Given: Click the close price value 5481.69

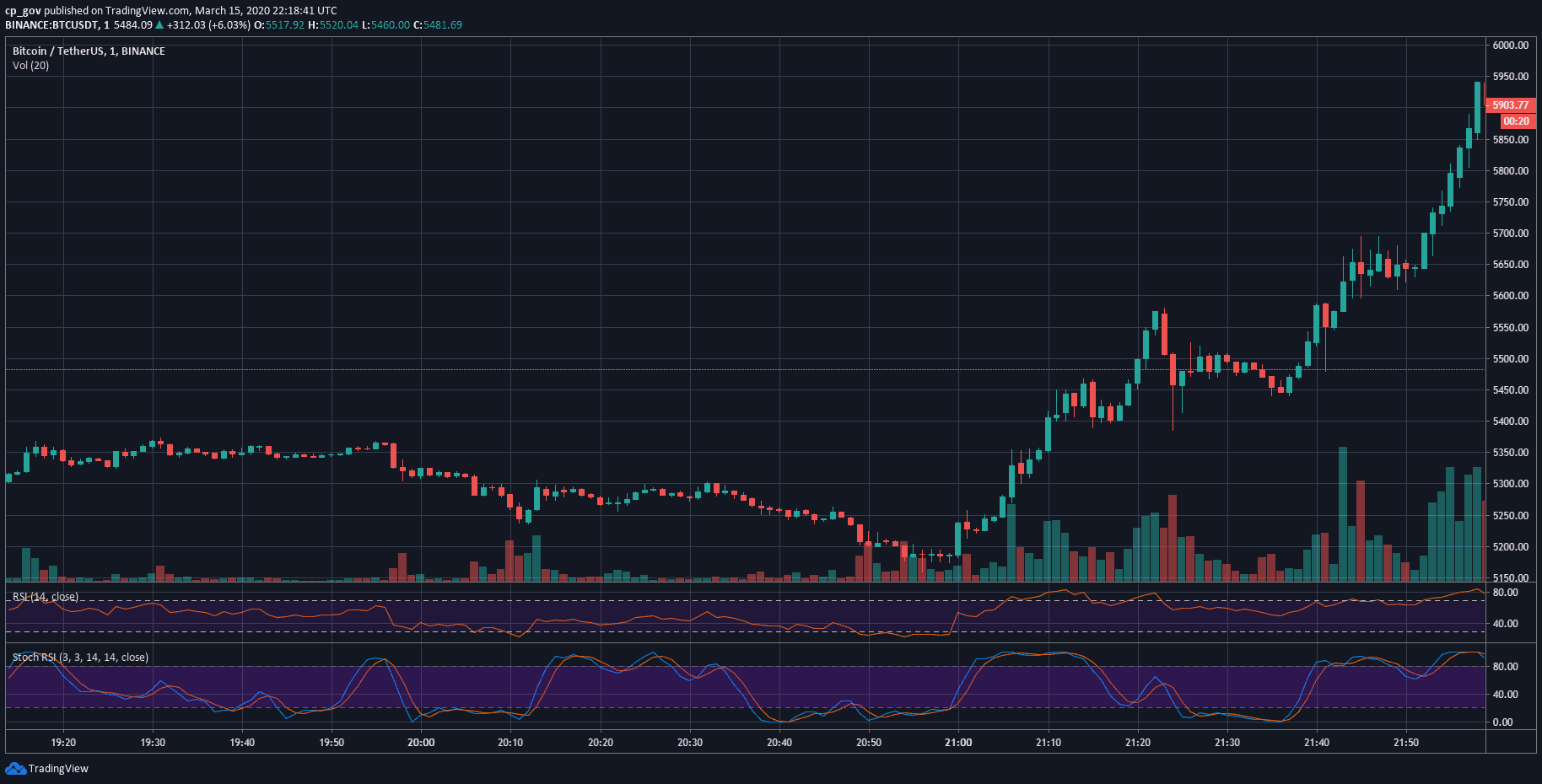Looking at the screenshot, I should (443, 25).
